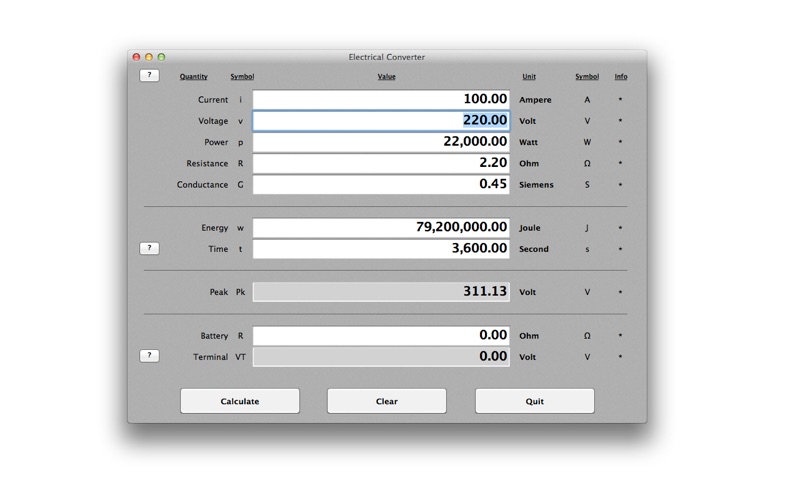Viewport: 800px width, 500px height.
Task: Click the Watt unit label
Action: pos(529,142)
